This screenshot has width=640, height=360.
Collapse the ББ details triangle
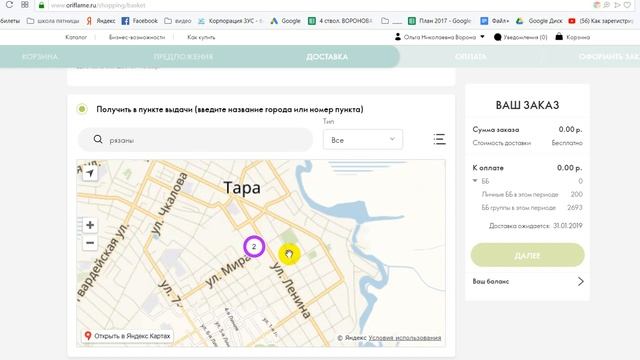click(475, 180)
